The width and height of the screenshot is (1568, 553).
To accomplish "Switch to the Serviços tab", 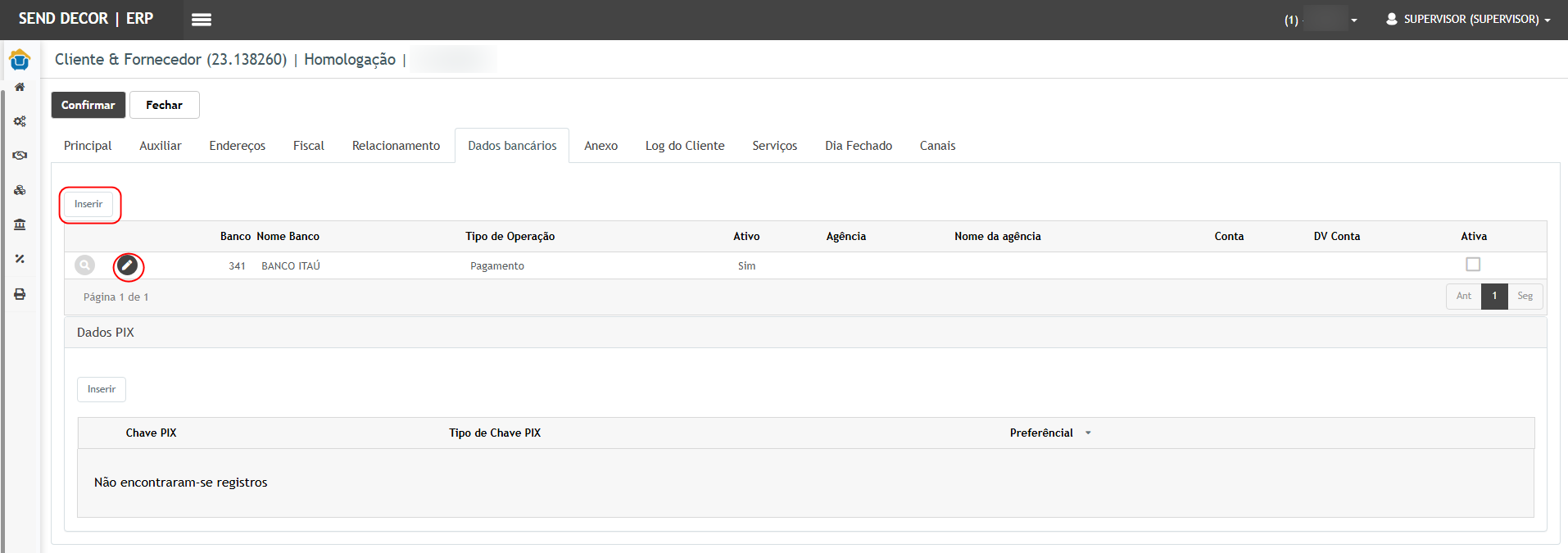I will (x=775, y=146).
